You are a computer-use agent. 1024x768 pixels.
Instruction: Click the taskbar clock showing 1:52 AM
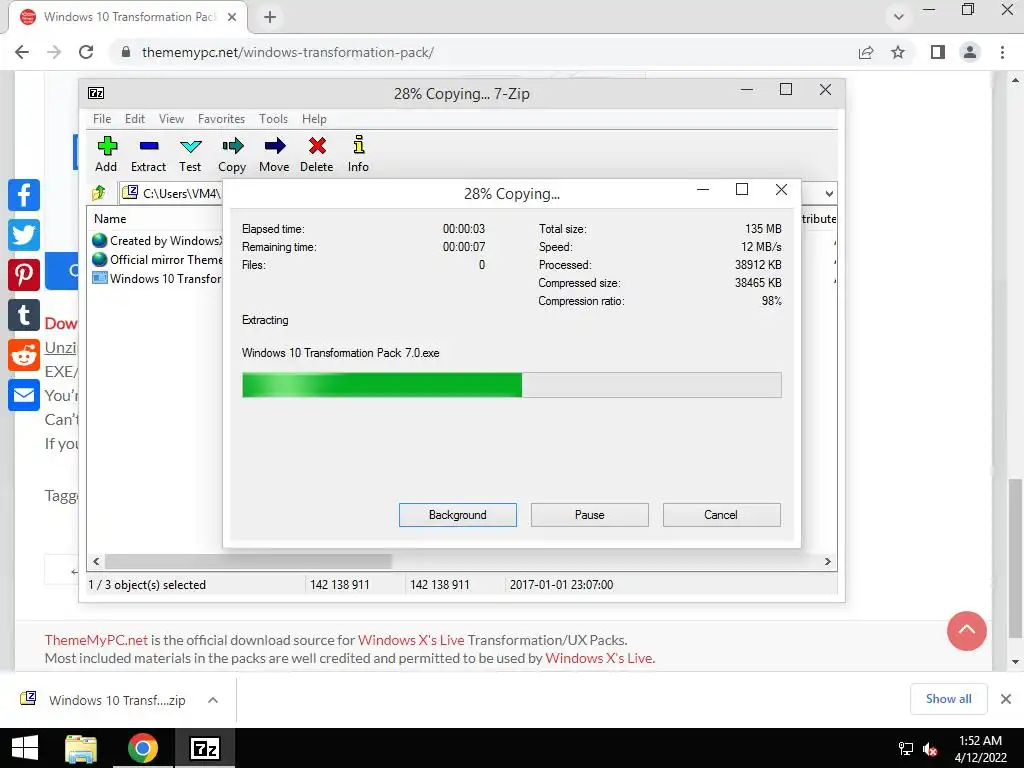click(x=980, y=749)
